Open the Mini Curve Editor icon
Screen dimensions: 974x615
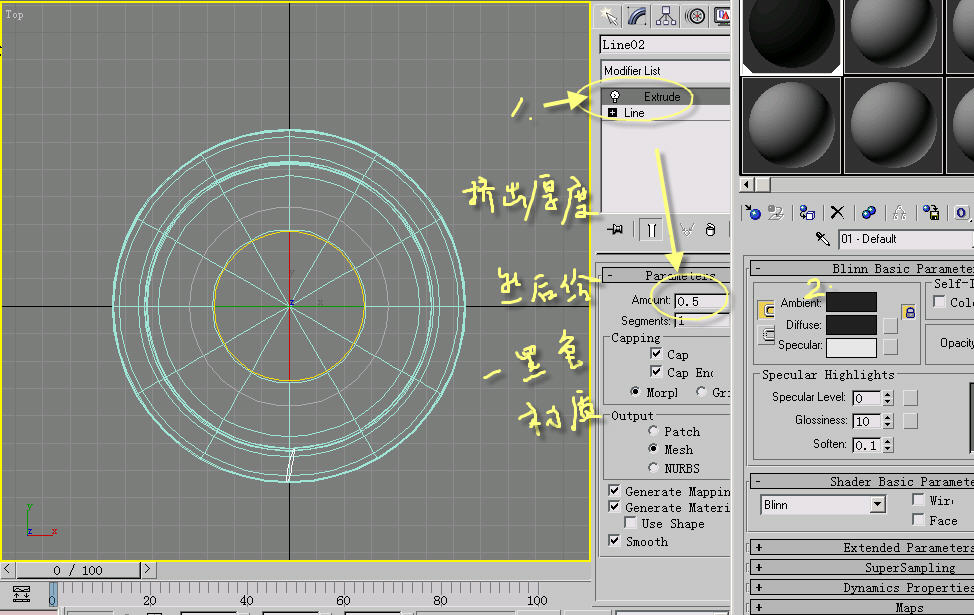(22, 594)
